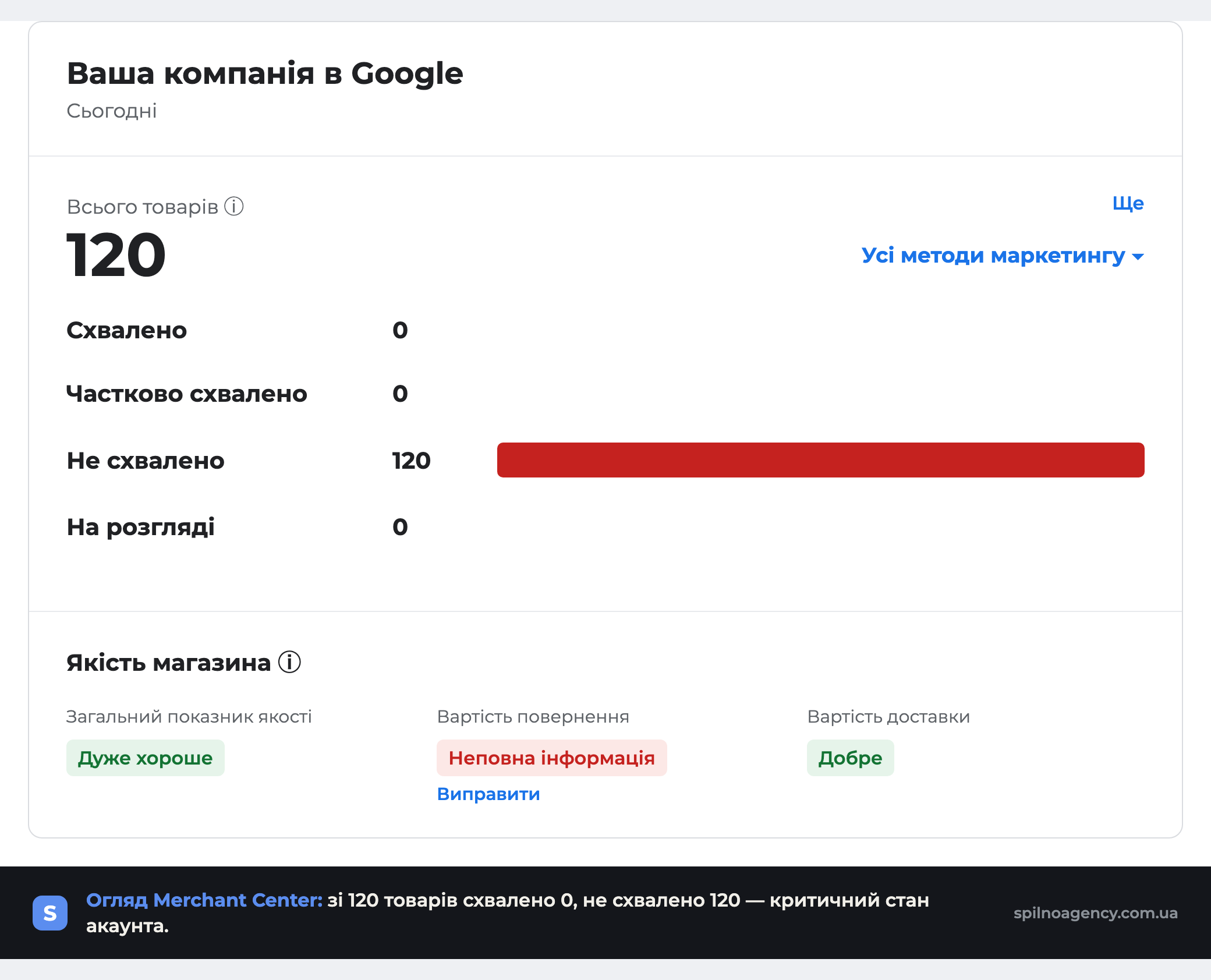Click the Добре delivery cost badge

(x=851, y=758)
